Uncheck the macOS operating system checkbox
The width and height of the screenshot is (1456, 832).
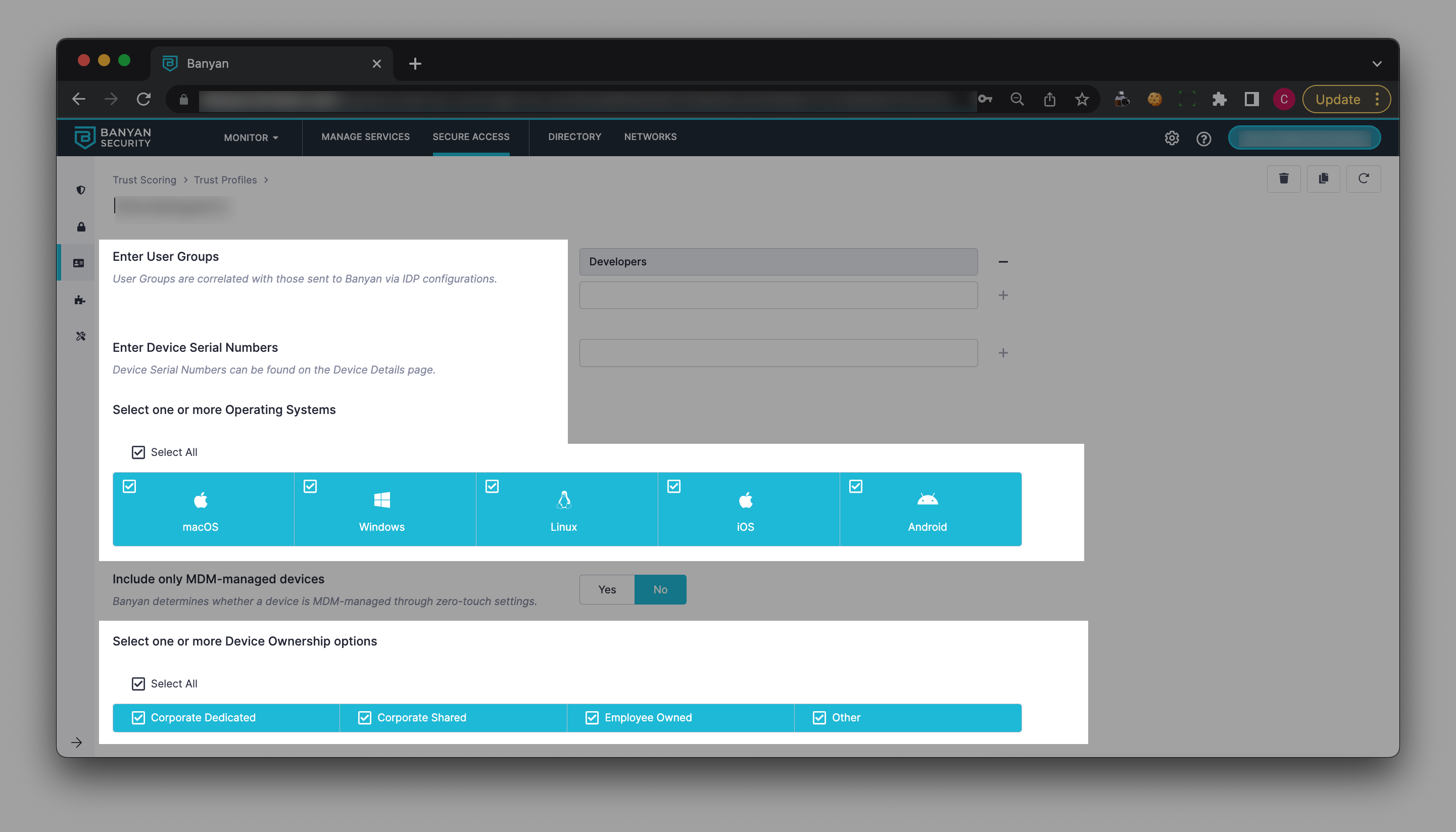[x=130, y=486]
